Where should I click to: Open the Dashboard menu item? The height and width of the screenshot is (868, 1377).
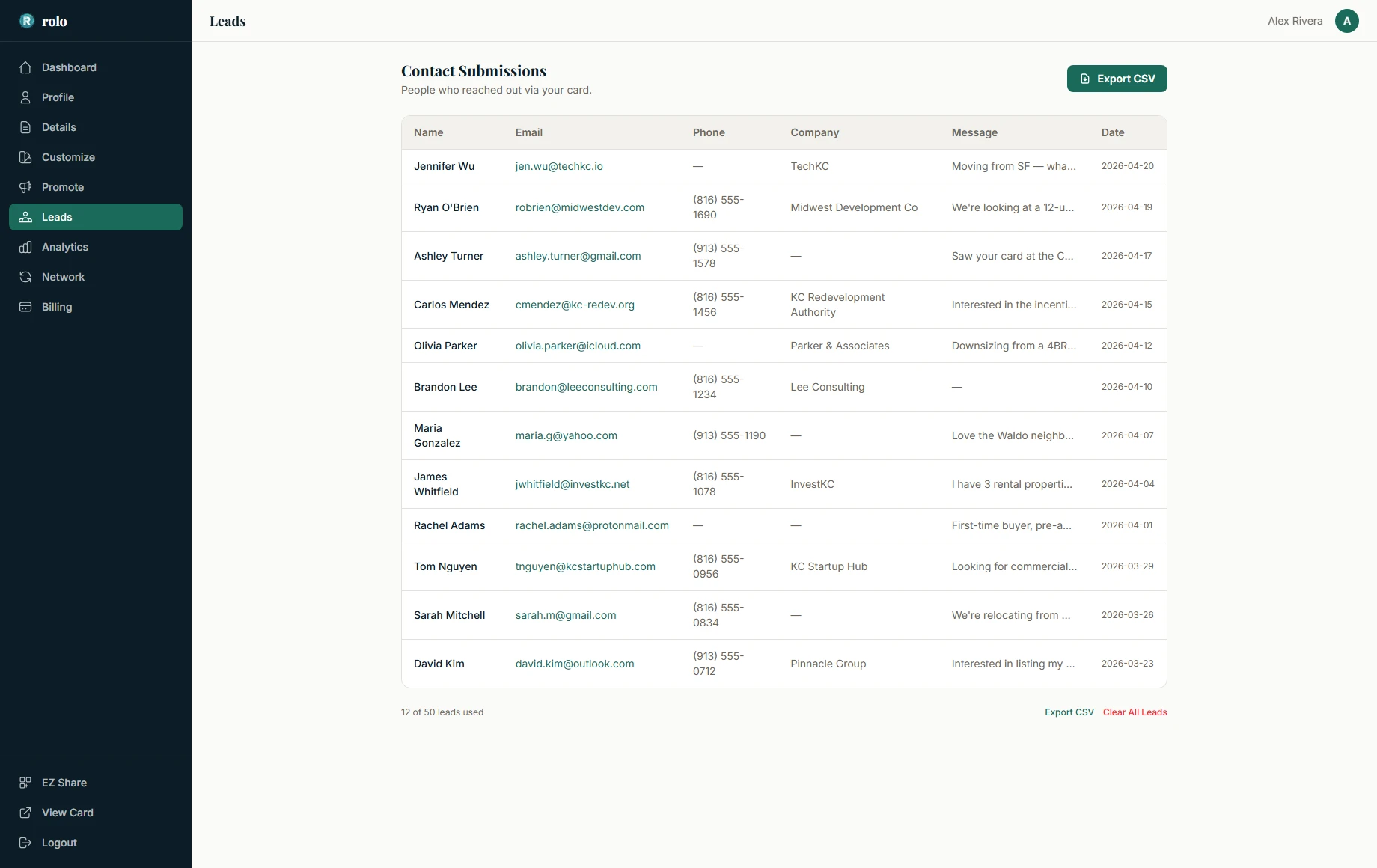[96, 67]
